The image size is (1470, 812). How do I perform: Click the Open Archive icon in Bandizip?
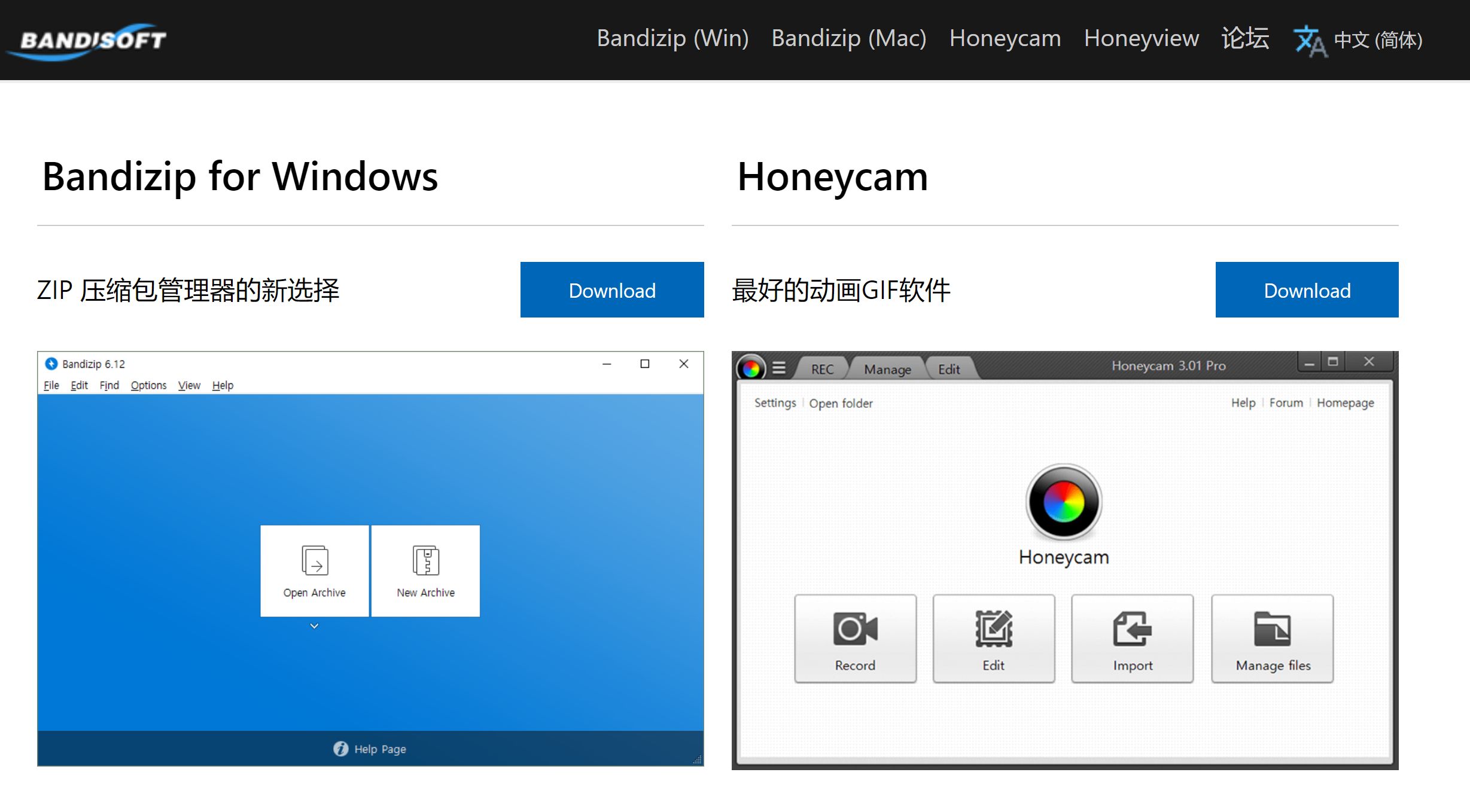314,570
